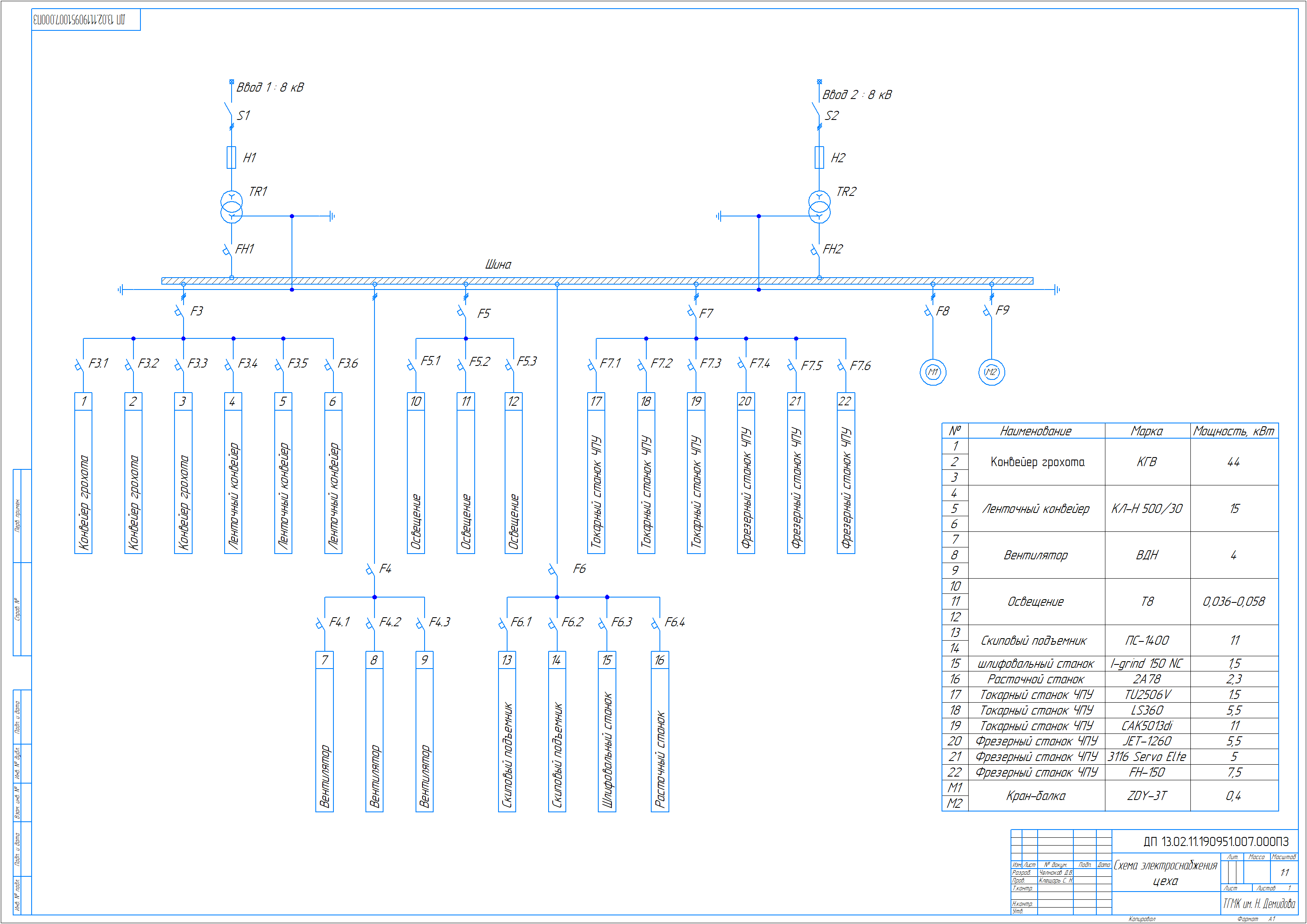
Task: Click the F4 breaker symbol
Action: pyautogui.click(x=371, y=569)
